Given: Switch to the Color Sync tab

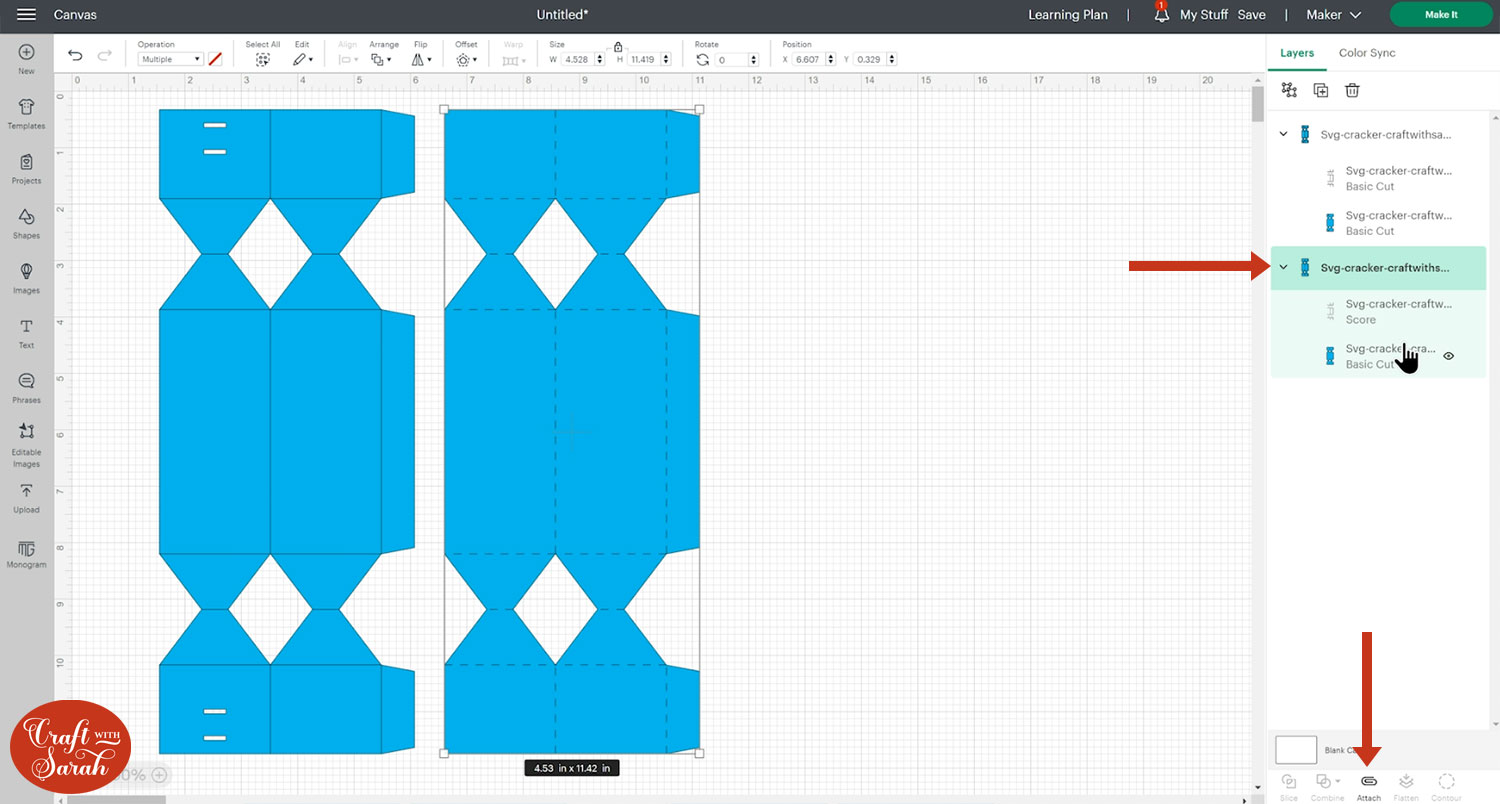Looking at the screenshot, I should click(x=1366, y=53).
